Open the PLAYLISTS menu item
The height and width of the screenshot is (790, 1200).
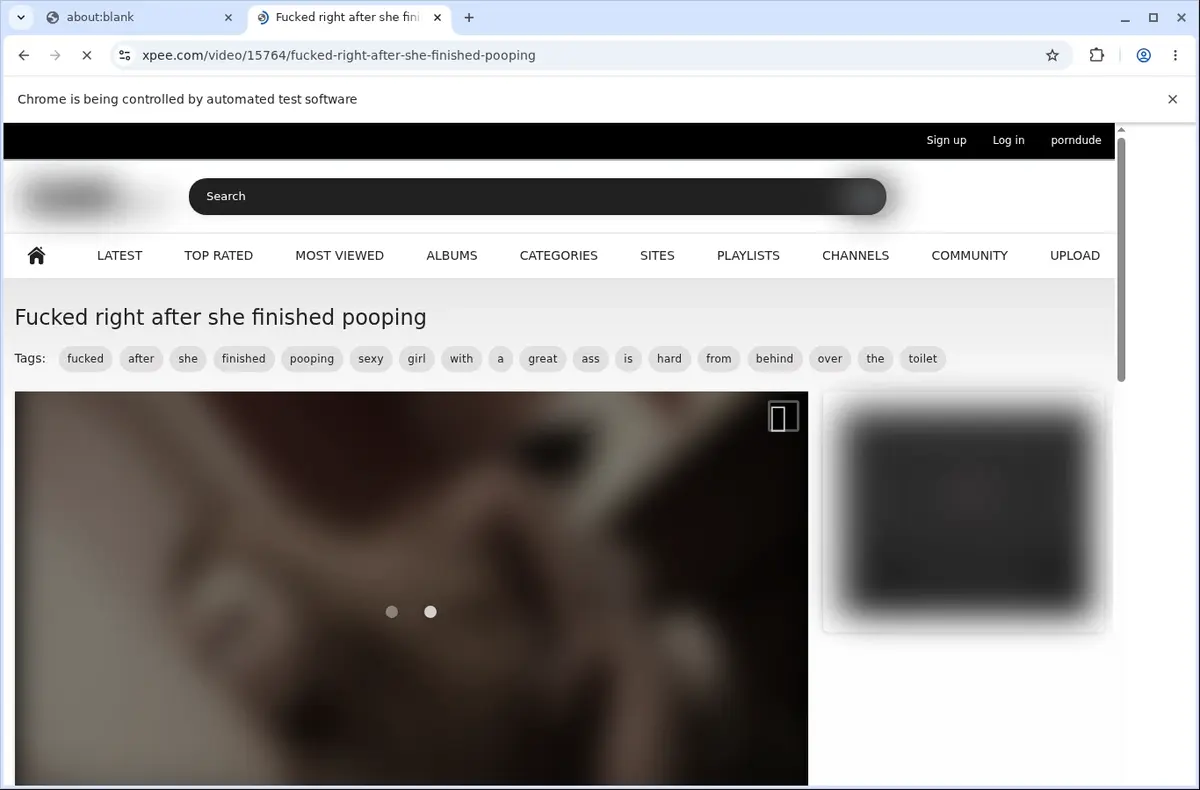748,255
